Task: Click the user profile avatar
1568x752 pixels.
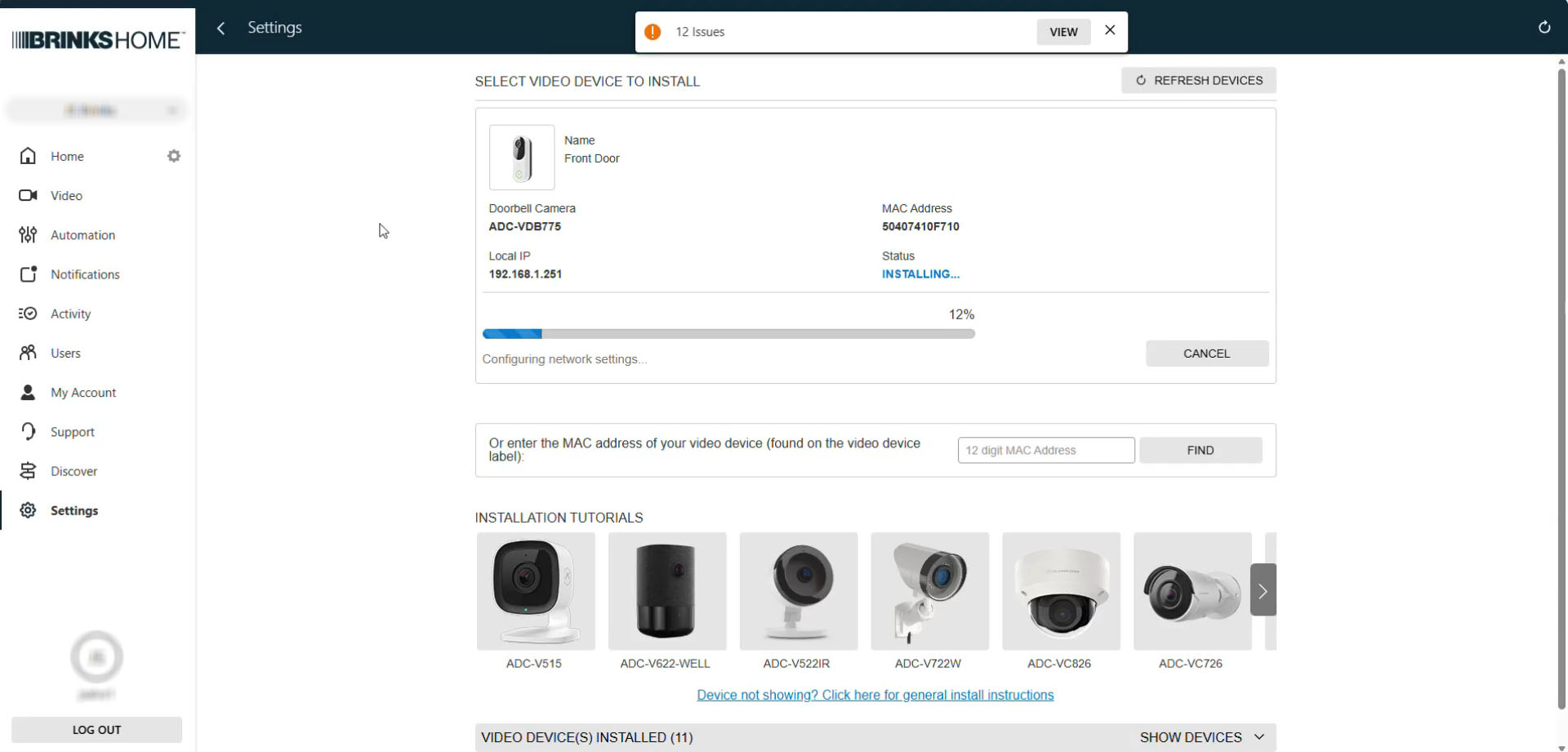Action: [x=96, y=656]
